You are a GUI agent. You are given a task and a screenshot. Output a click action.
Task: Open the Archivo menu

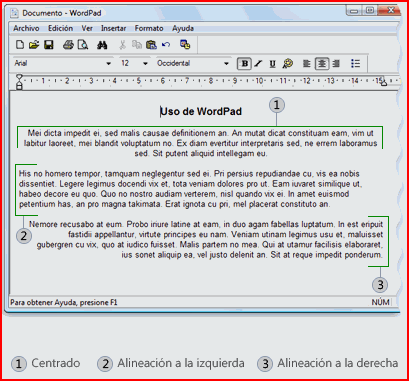26,28
